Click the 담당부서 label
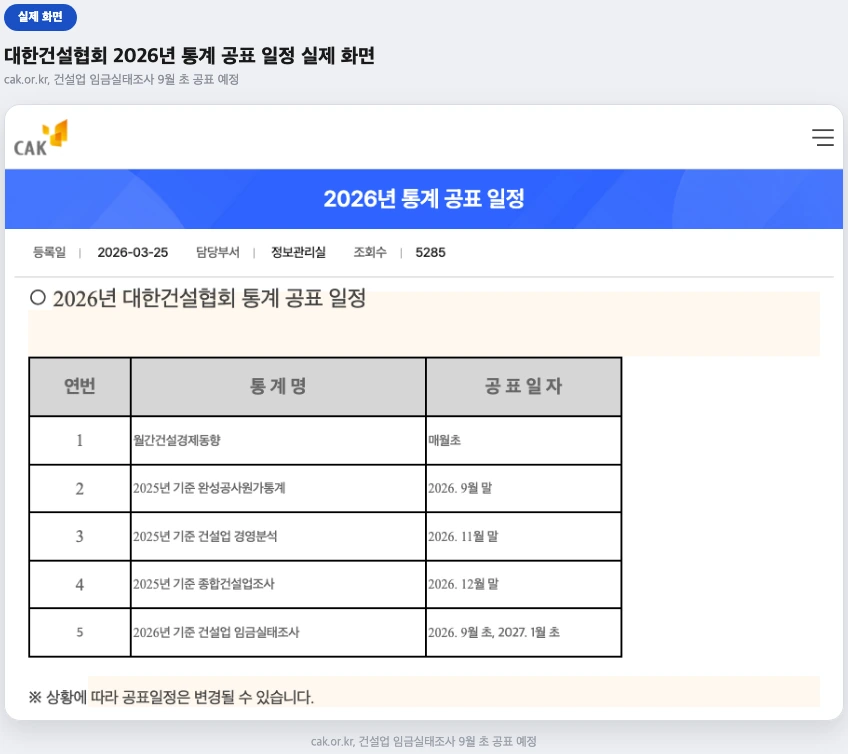848x754 pixels. tap(217, 253)
